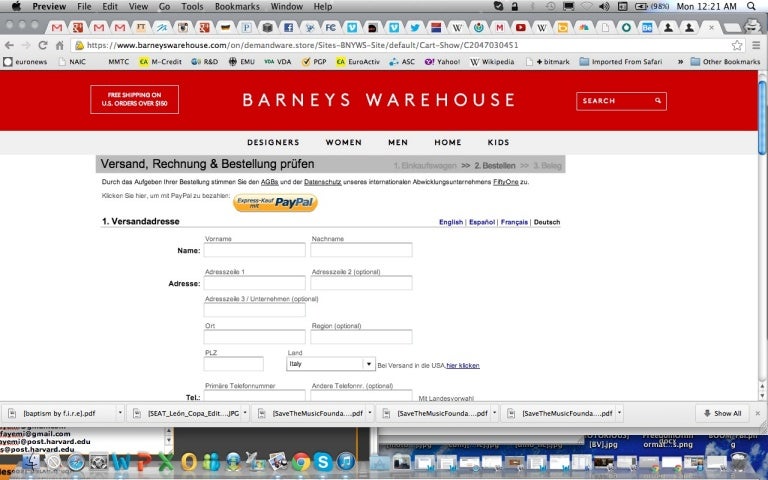Select WOMEN in the site navigation

[x=343, y=142]
